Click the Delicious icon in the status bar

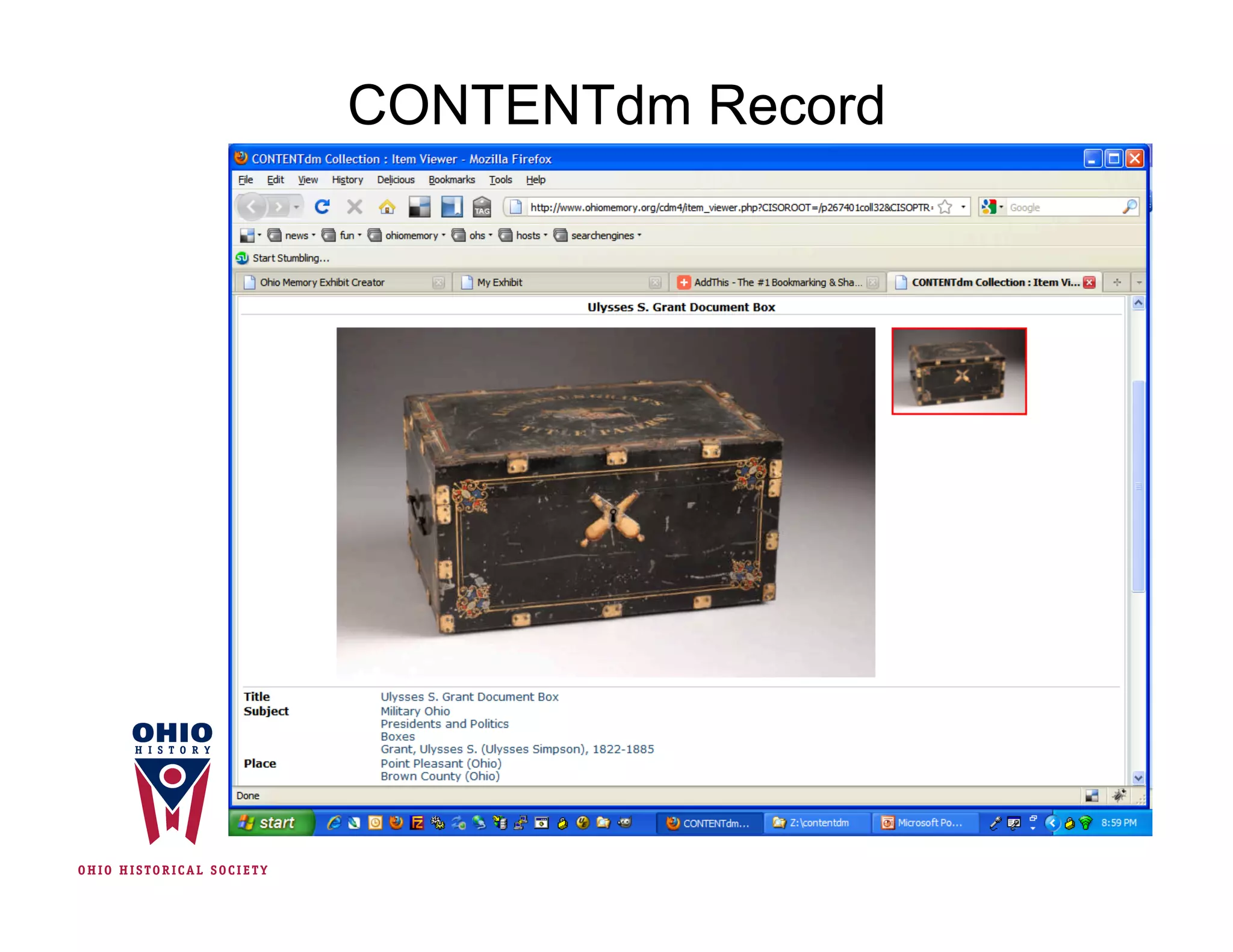coord(1092,796)
